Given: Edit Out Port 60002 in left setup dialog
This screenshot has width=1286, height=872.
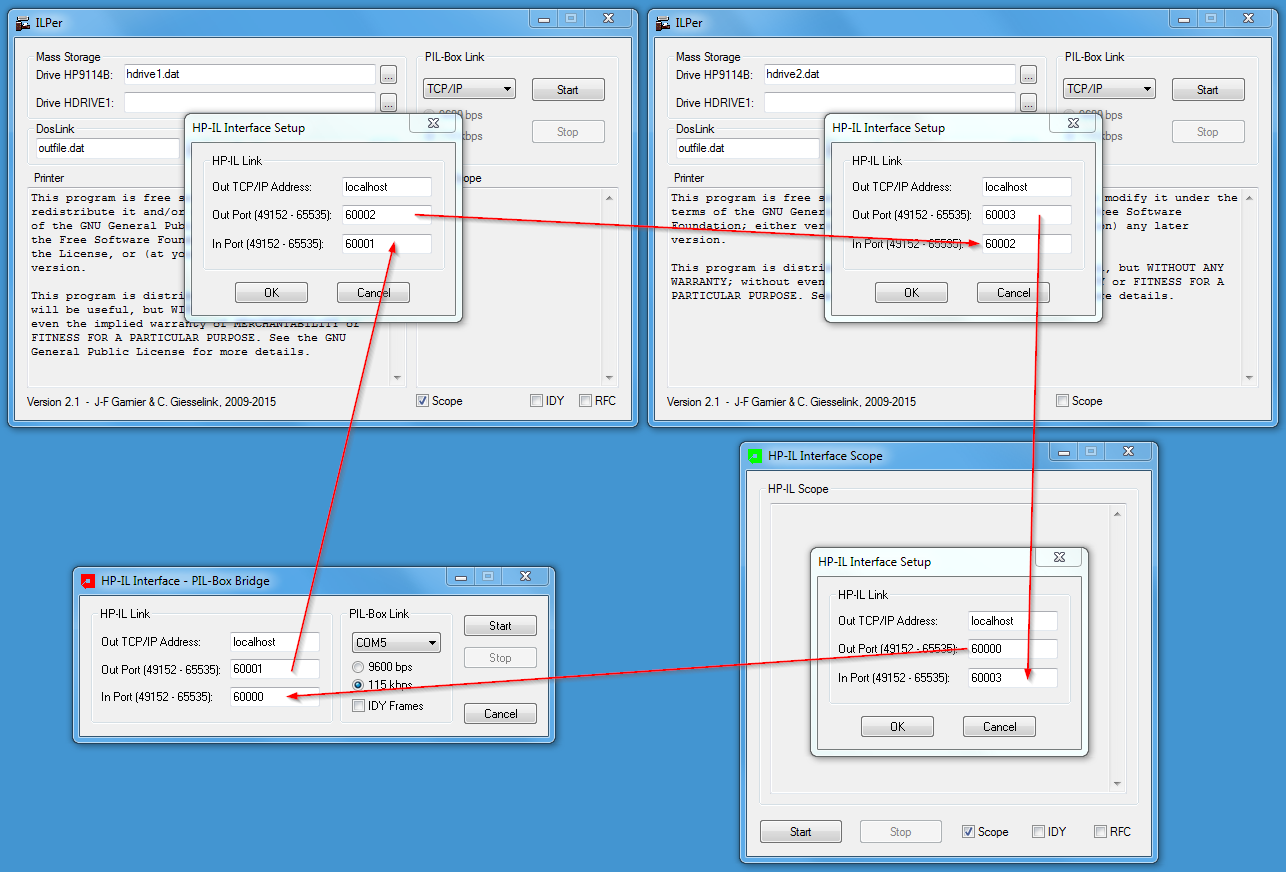Looking at the screenshot, I should click(x=386, y=215).
